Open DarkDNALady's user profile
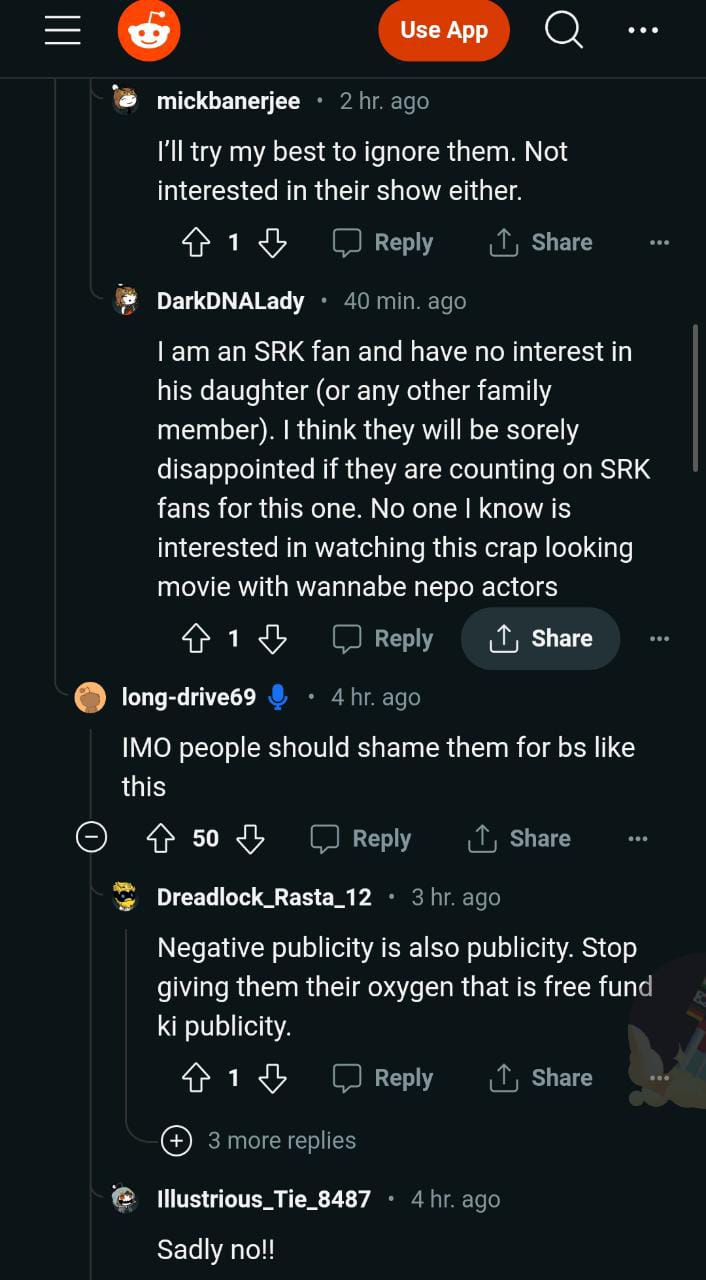This screenshot has width=706, height=1280. point(230,301)
